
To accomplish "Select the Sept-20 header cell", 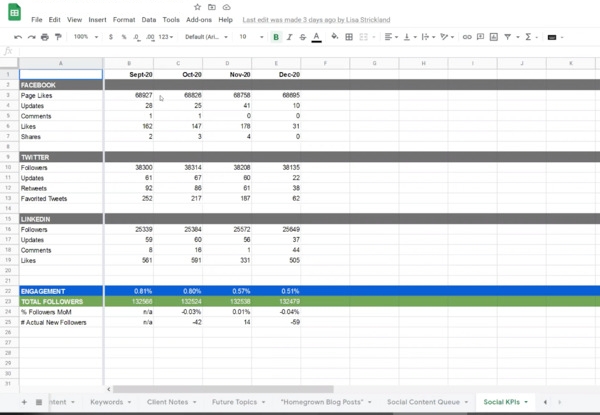I will pos(129,74).
